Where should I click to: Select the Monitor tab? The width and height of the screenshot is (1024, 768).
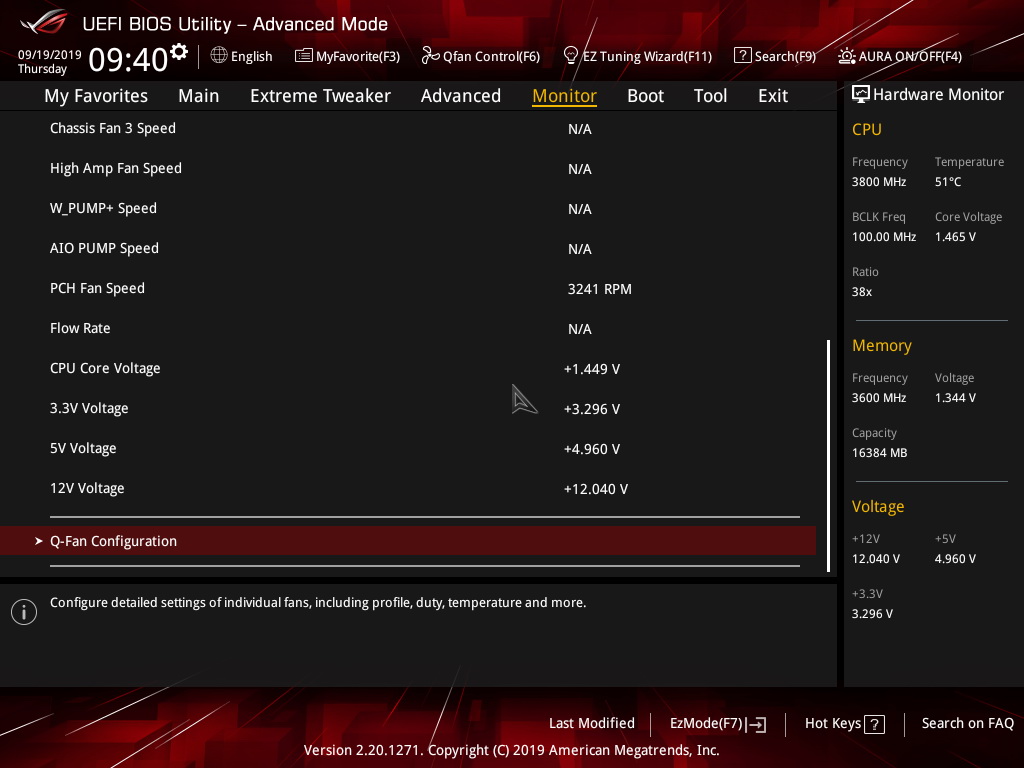click(564, 96)
